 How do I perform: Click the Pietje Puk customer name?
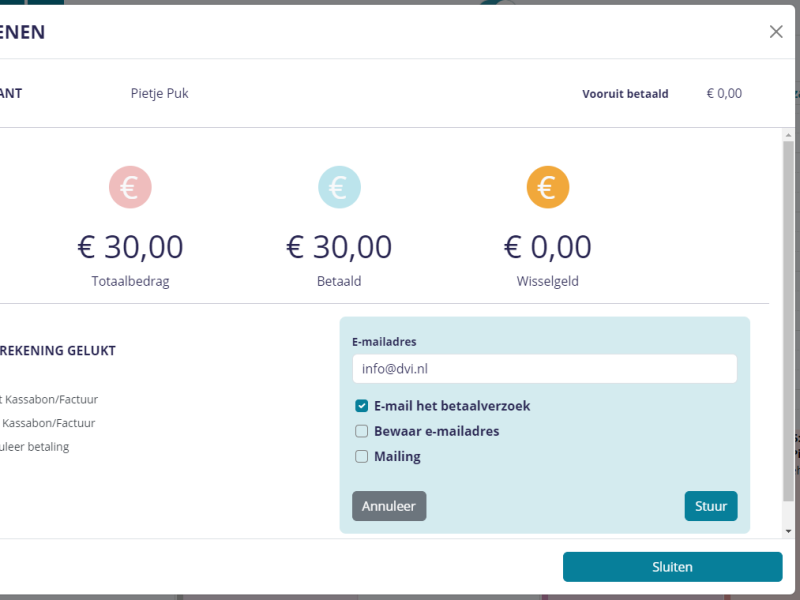(160, 93)
